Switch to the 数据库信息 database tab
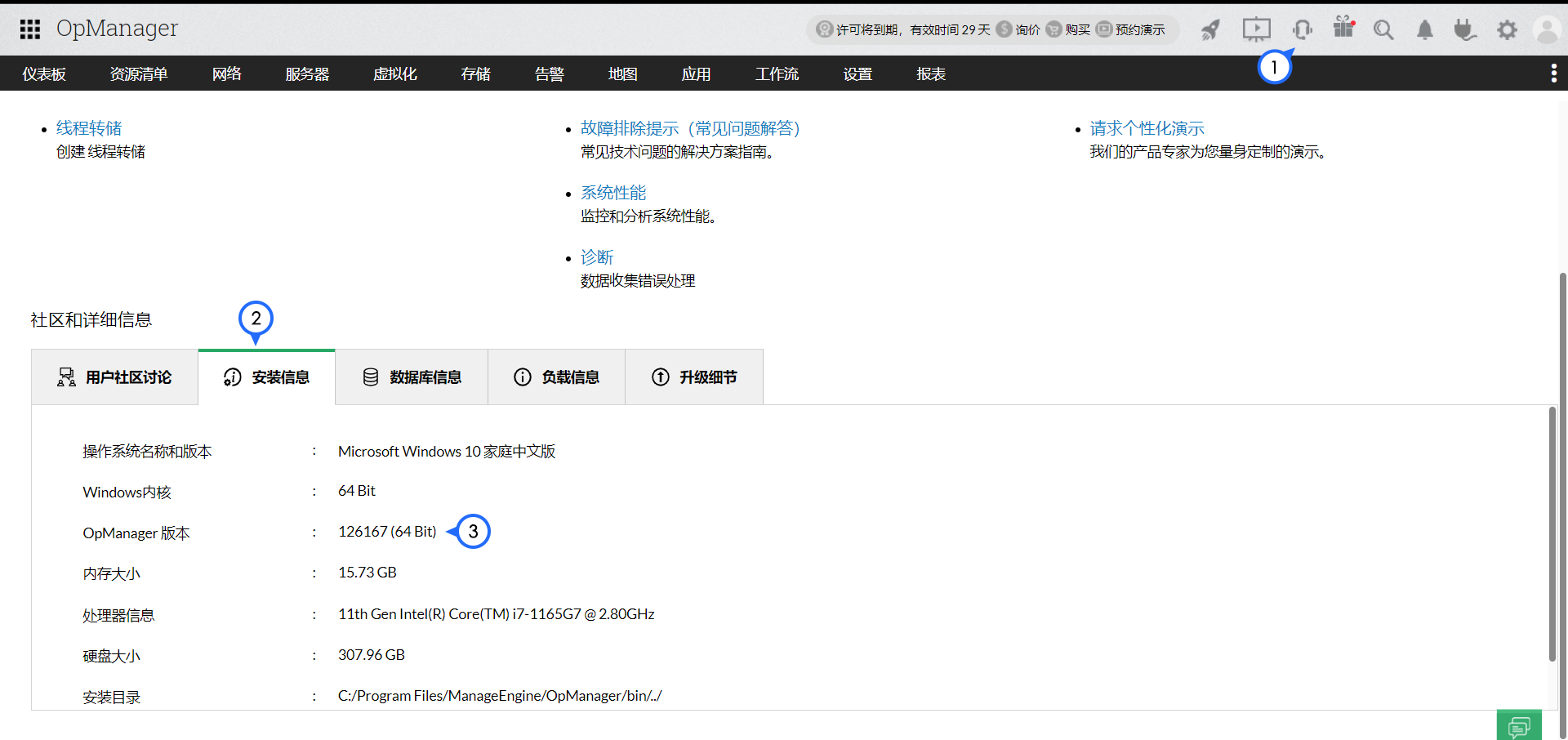Screen dimensions: 1568x740 tap(412, 377)
